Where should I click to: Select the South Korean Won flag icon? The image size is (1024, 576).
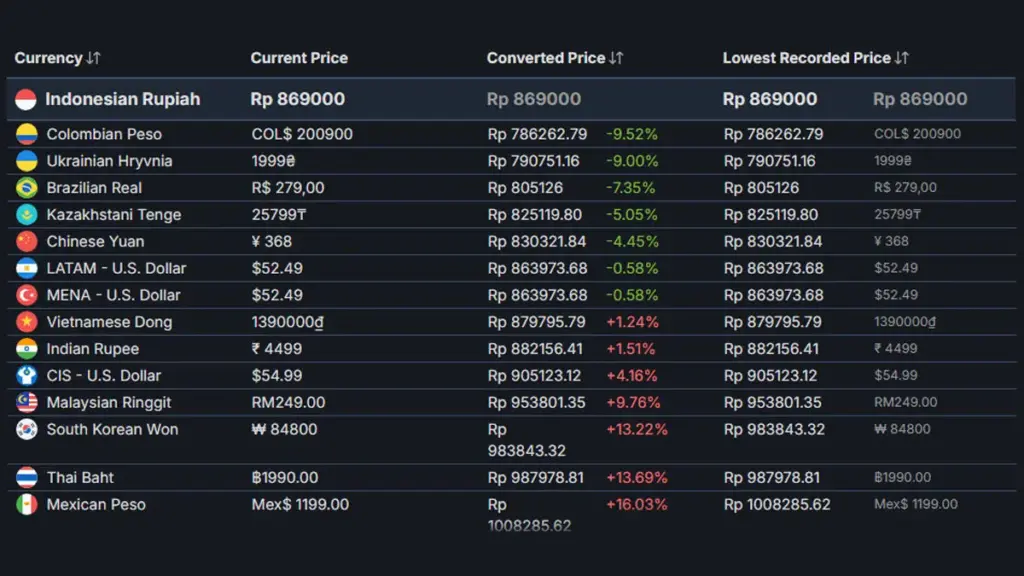29,430
